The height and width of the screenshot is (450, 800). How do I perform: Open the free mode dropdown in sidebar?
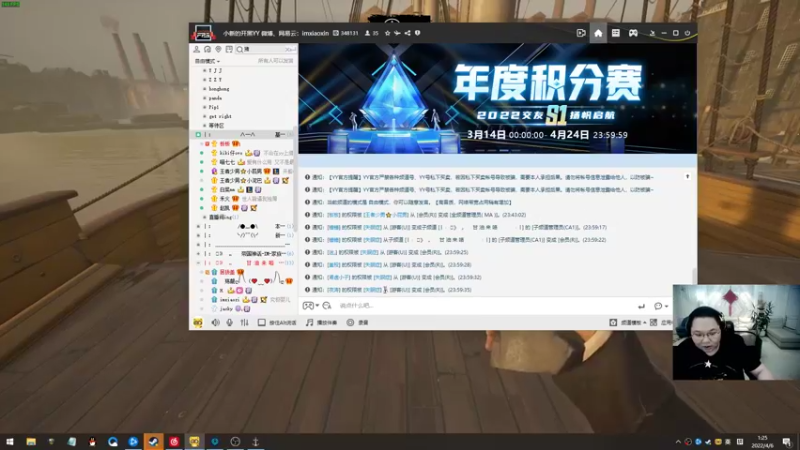pyautogui.click(x=207, y=61)
